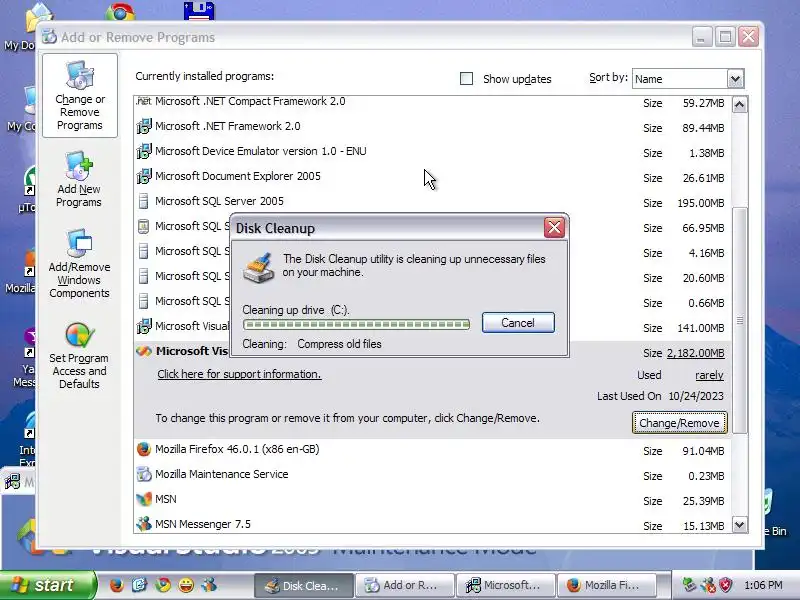This screenshot has height=600, width=800.
Task: Click the MSN Messenger 7.5 program icon
Action: coord(144,524)
